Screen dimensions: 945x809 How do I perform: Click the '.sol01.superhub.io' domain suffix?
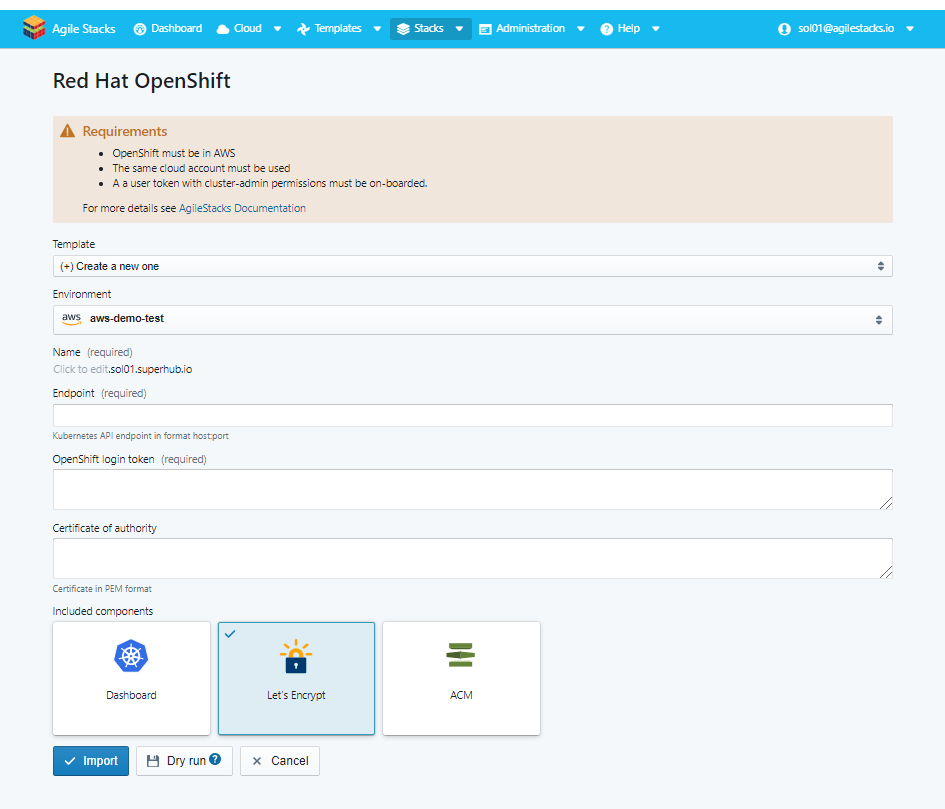(x=150, y=369)
